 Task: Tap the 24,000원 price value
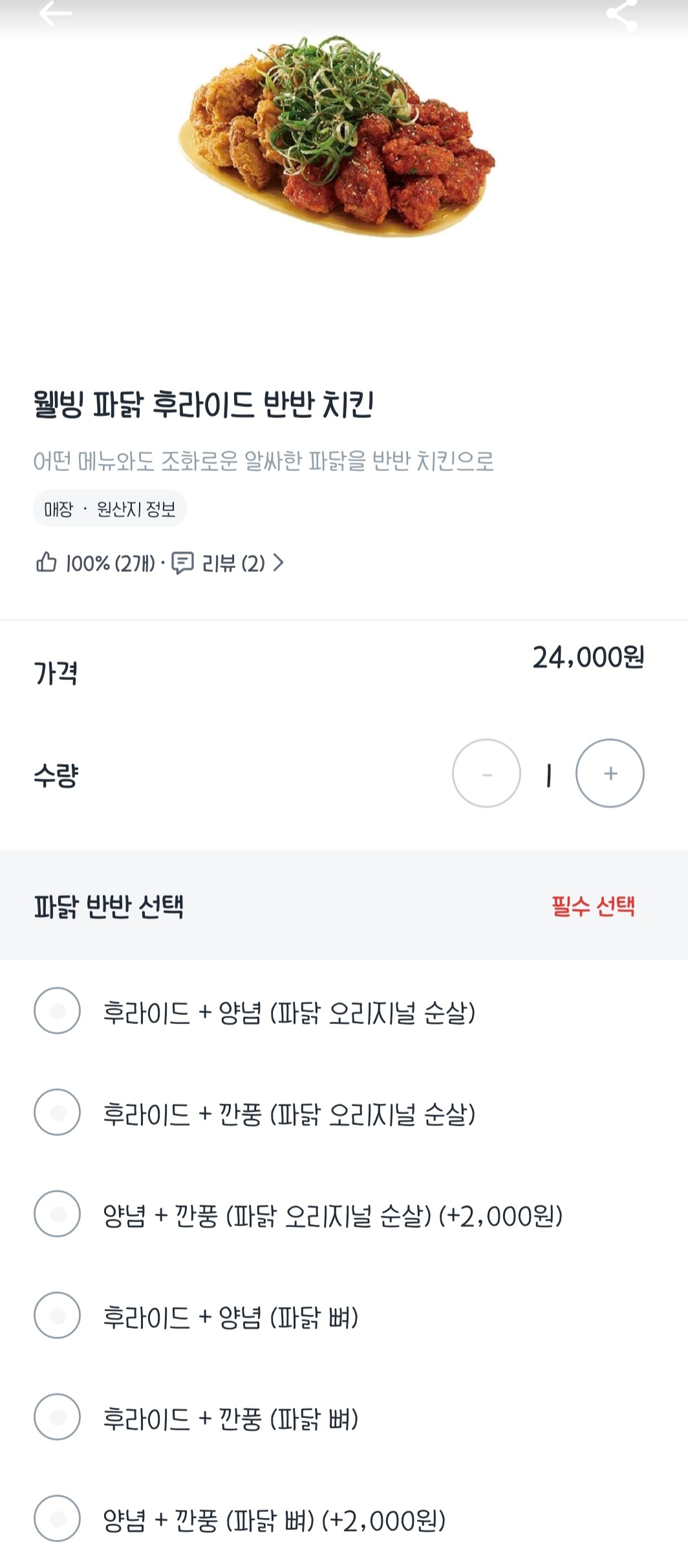pyautogui.click(x=588, y=657)
